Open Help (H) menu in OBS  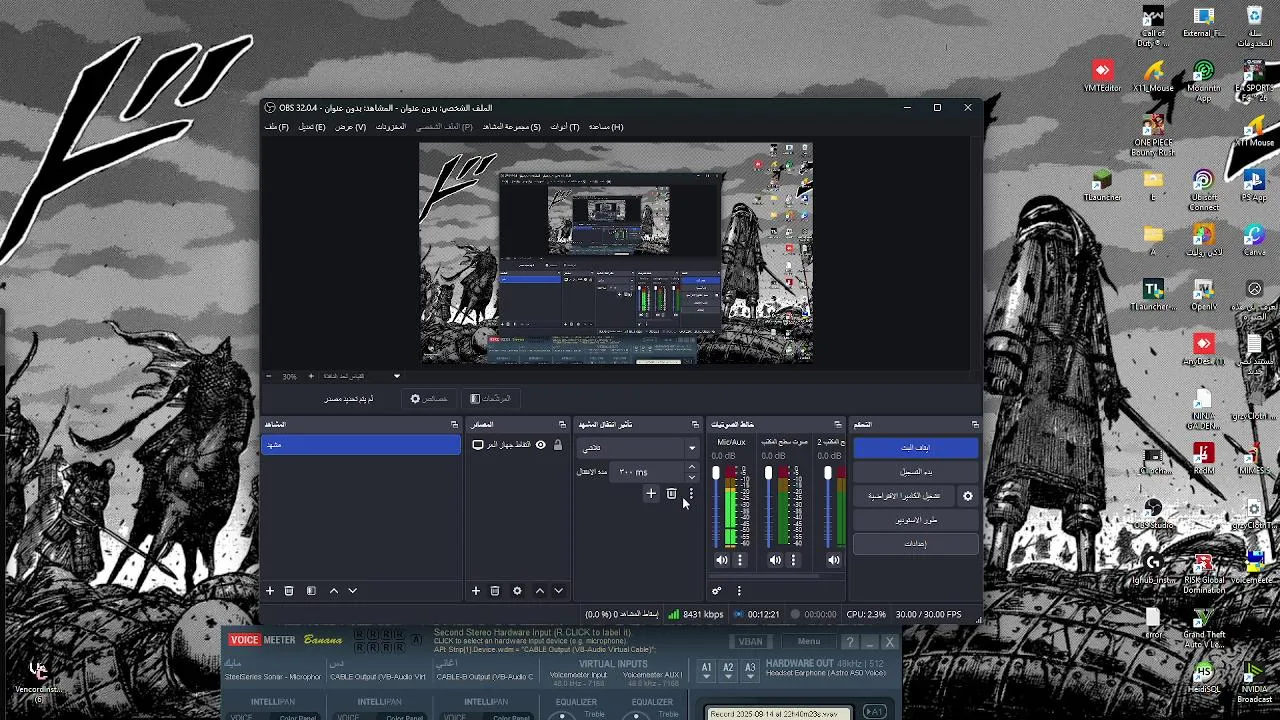coord(606,127)
